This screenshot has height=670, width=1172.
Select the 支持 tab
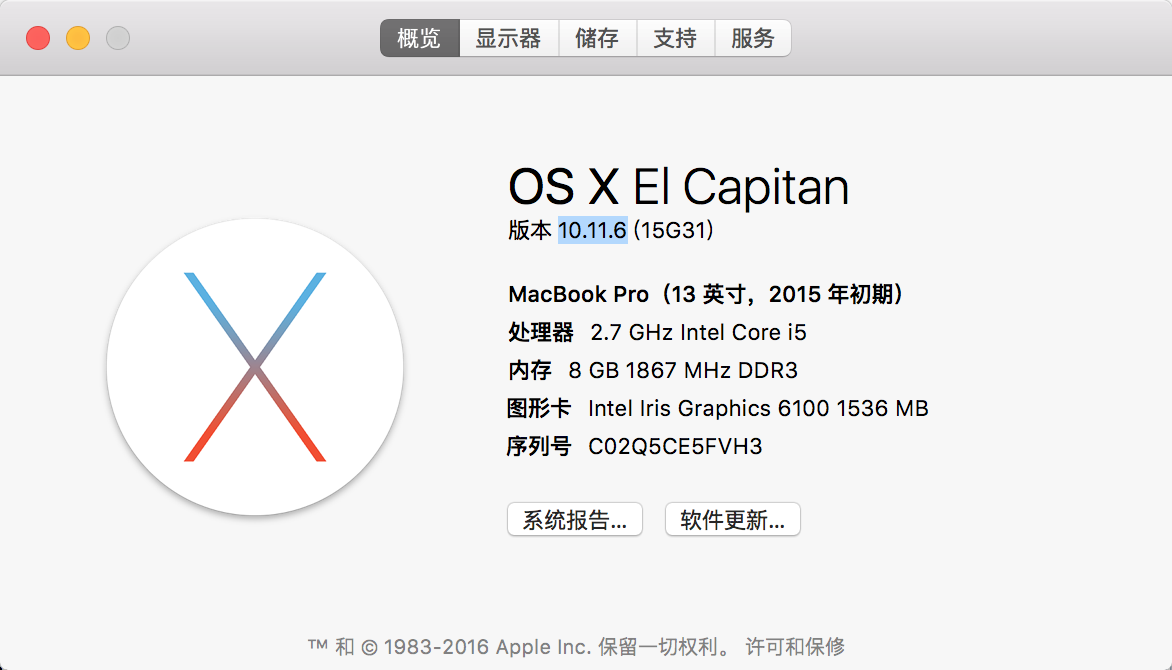[x=675, y=39]
